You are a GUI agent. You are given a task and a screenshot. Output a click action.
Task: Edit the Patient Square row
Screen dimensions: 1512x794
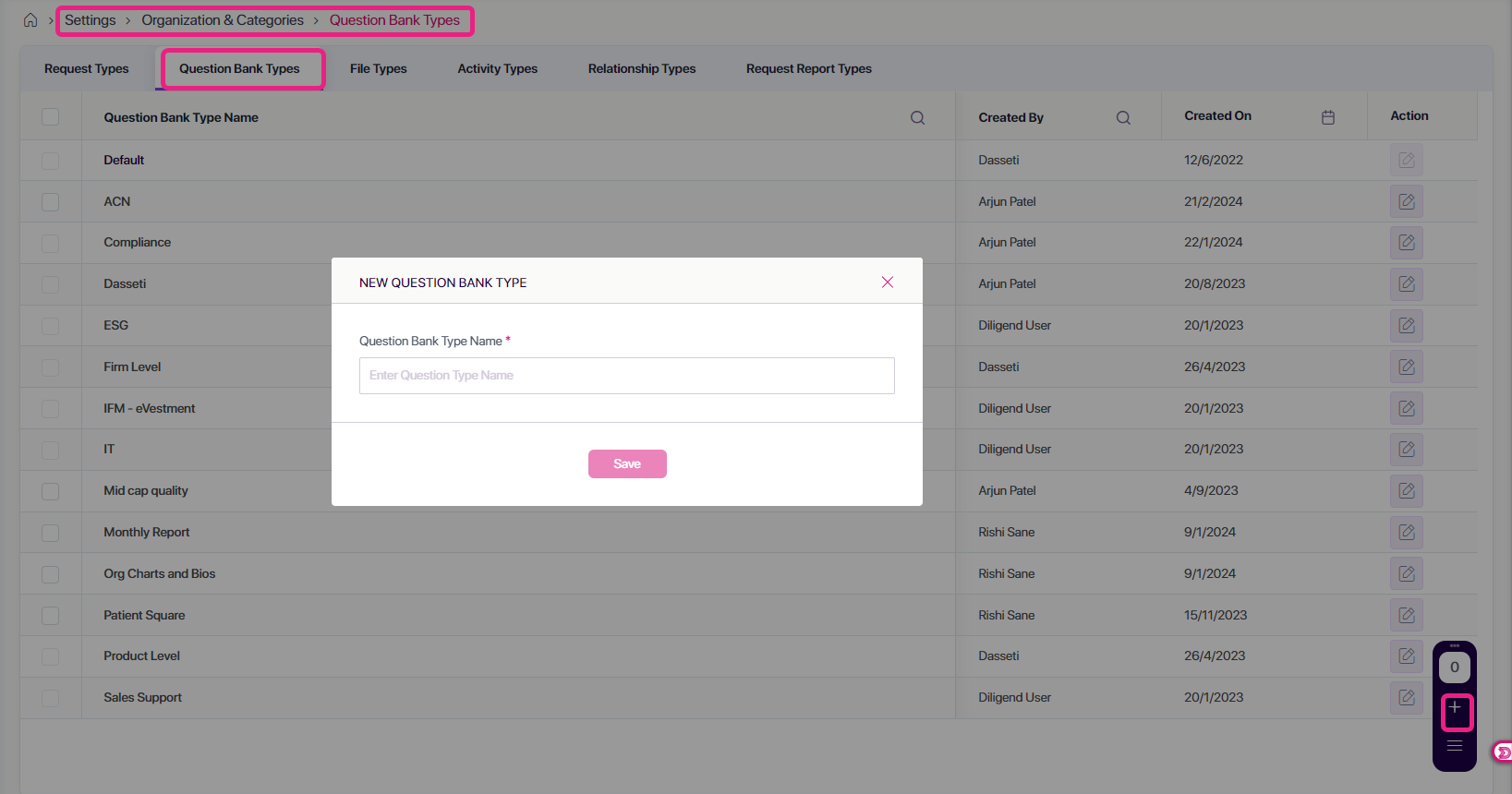(x=1407, y=615)
